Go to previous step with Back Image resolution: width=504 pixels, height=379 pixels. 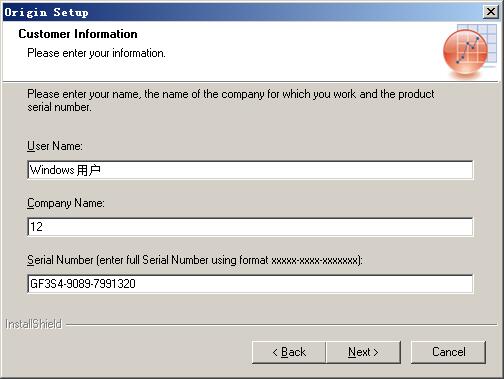click(289, 352)
